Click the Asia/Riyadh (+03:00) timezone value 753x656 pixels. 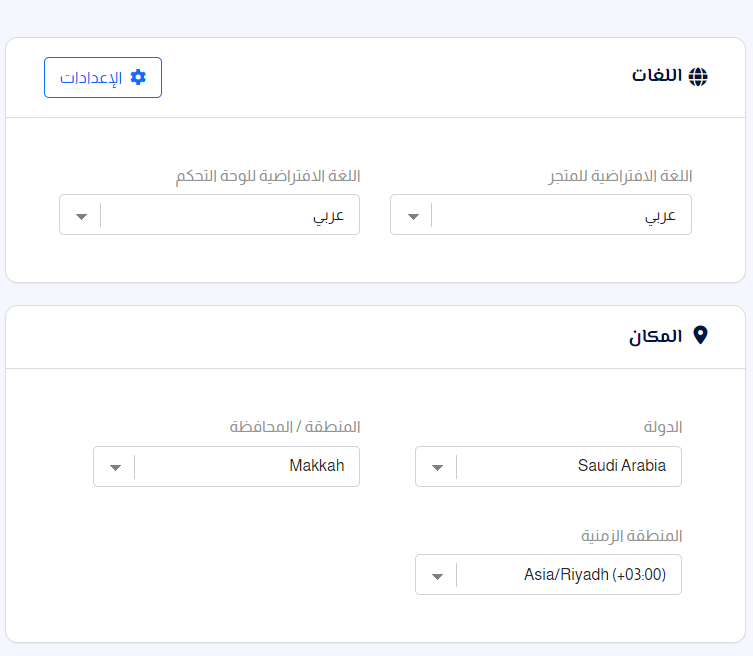coord(595,574)
